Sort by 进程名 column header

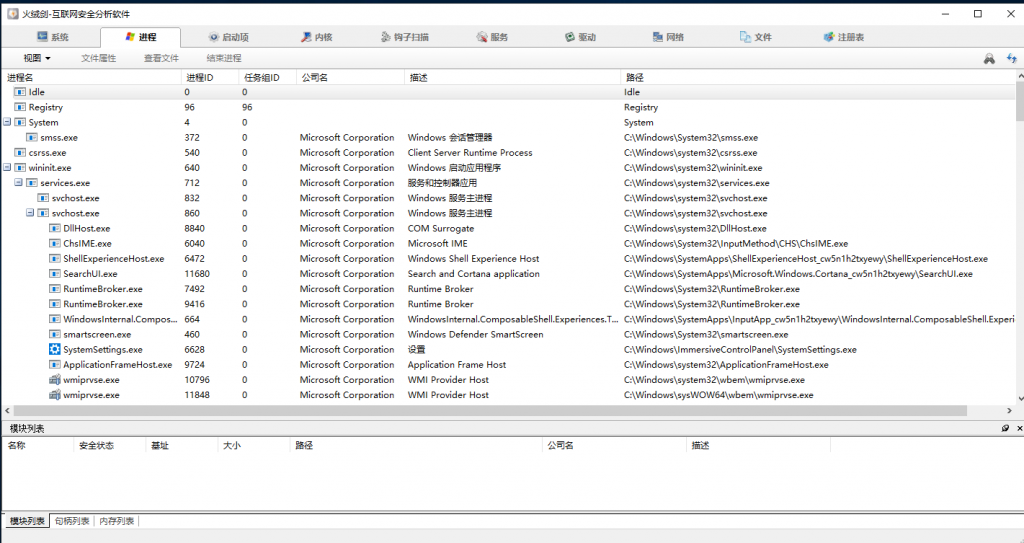(x=91, y=77)
